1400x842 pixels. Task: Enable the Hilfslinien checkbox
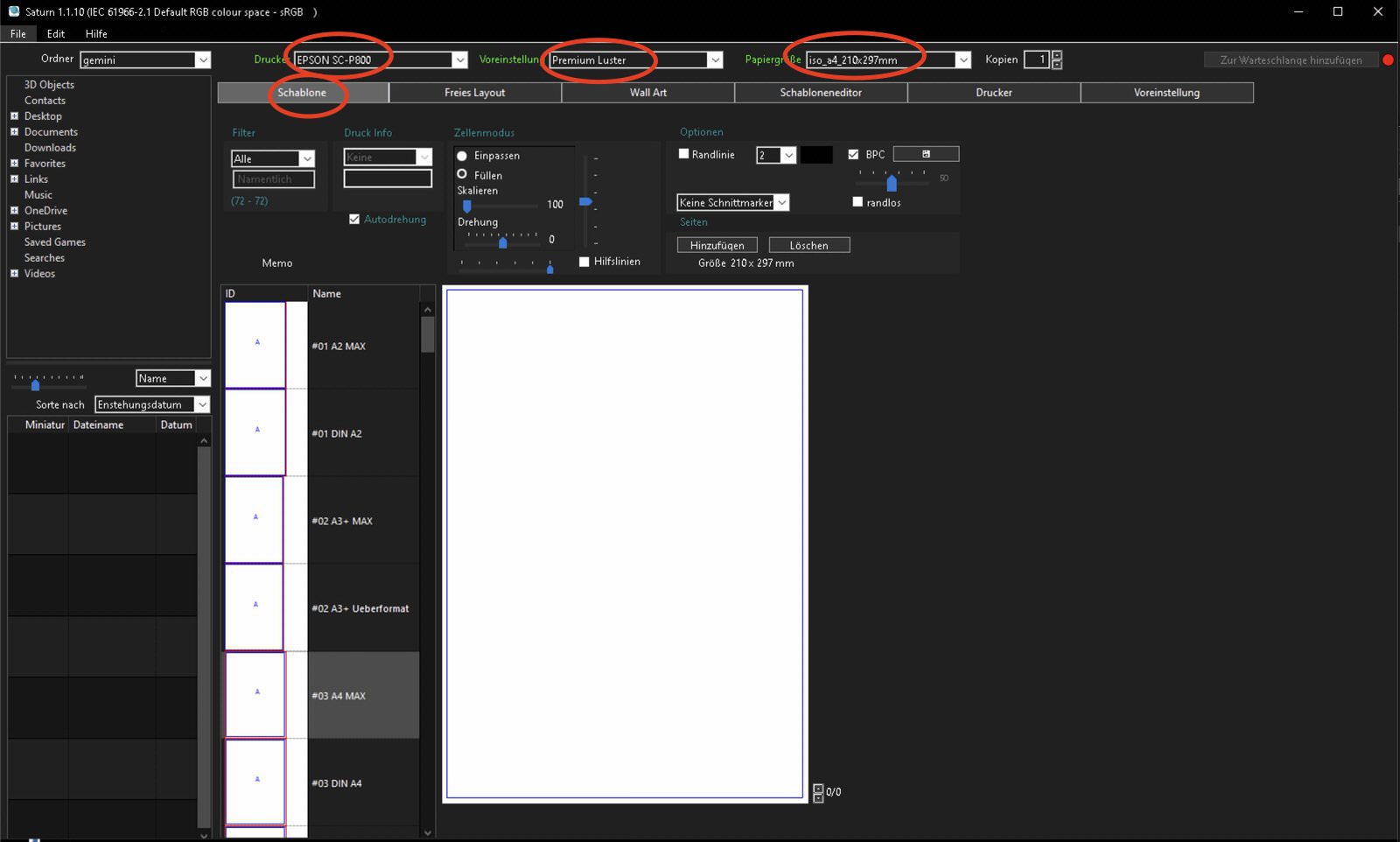coord(584,262)
